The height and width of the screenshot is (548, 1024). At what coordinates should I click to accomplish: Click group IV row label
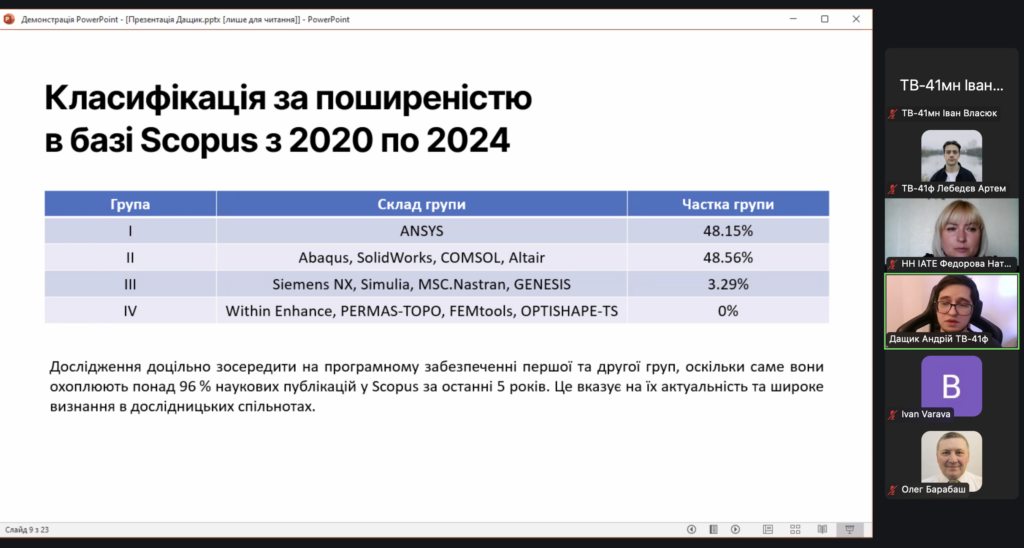point(130,311)
